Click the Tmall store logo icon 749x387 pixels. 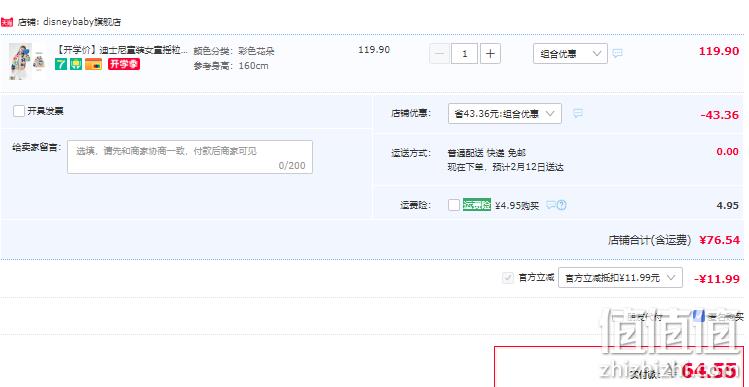(x=7, y=22)
